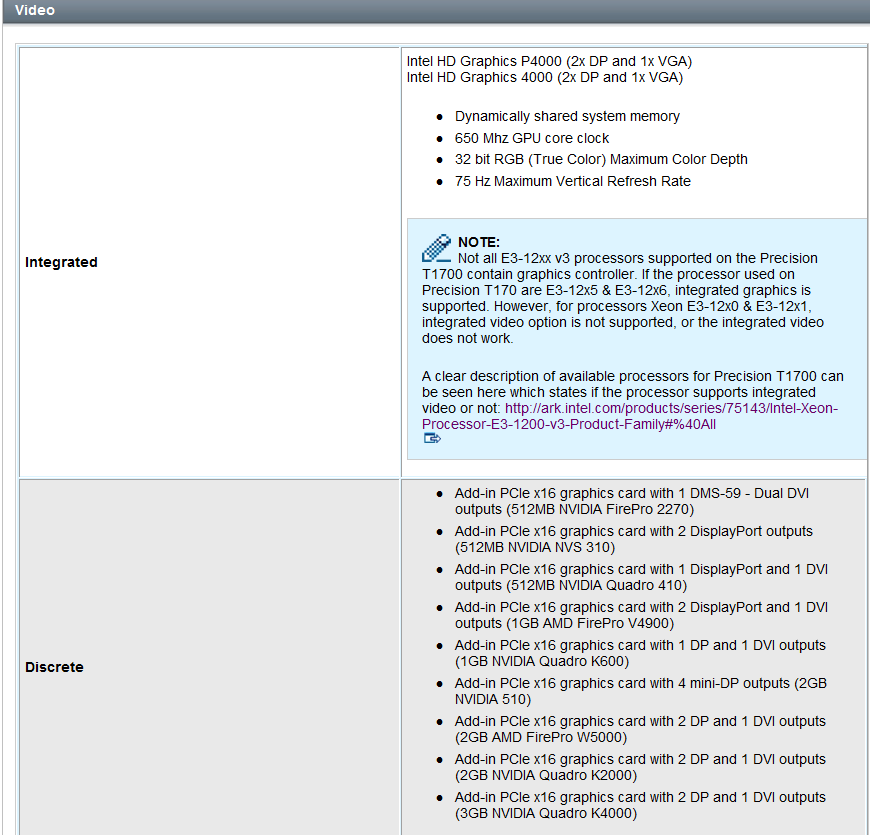This screenshot has width=870, height=835.
Task: Open the ark.intel.com Xeon E3-1200 v3 link
Action: click(x=630, y=416)
